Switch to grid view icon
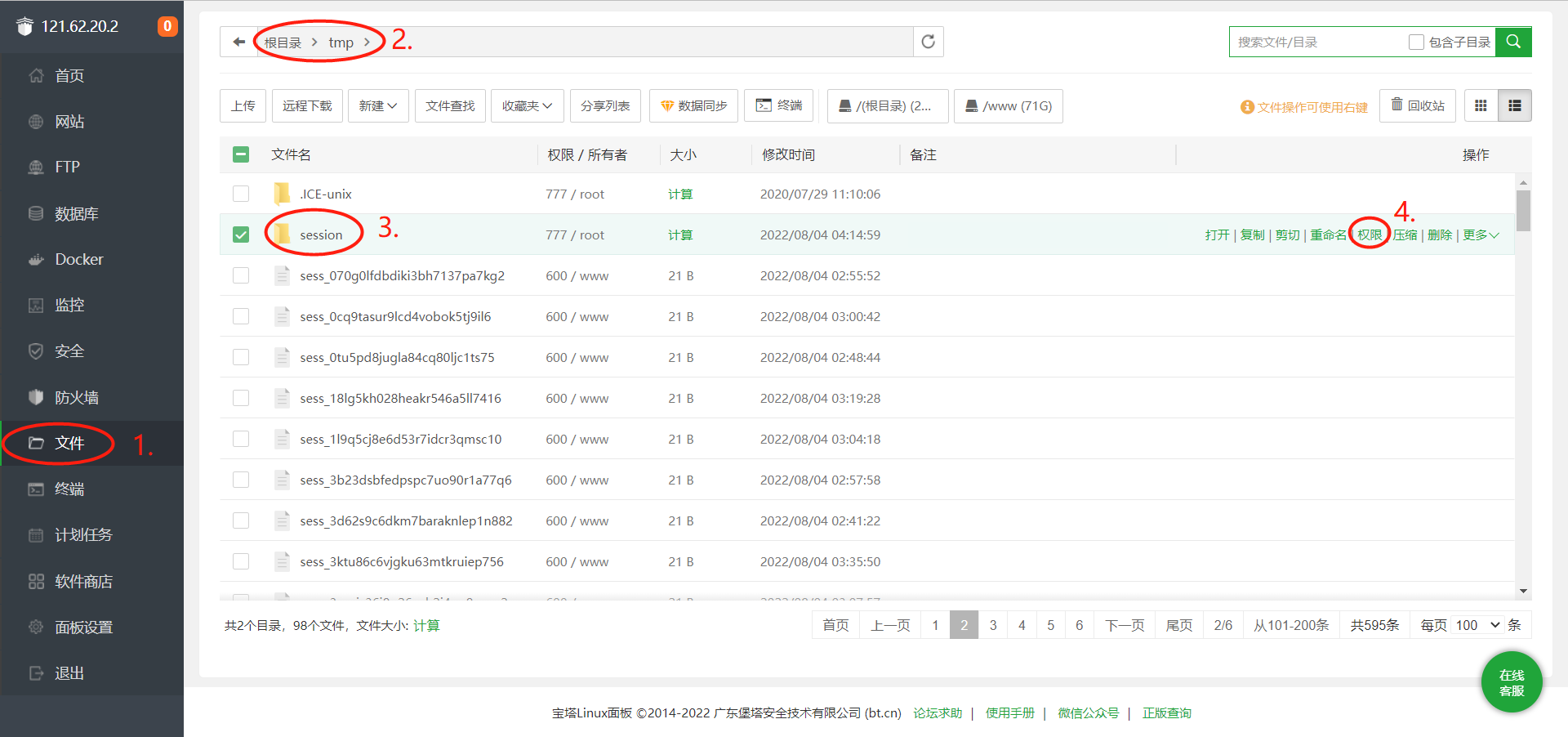The image size is (1568, 737). (1481, 105)
